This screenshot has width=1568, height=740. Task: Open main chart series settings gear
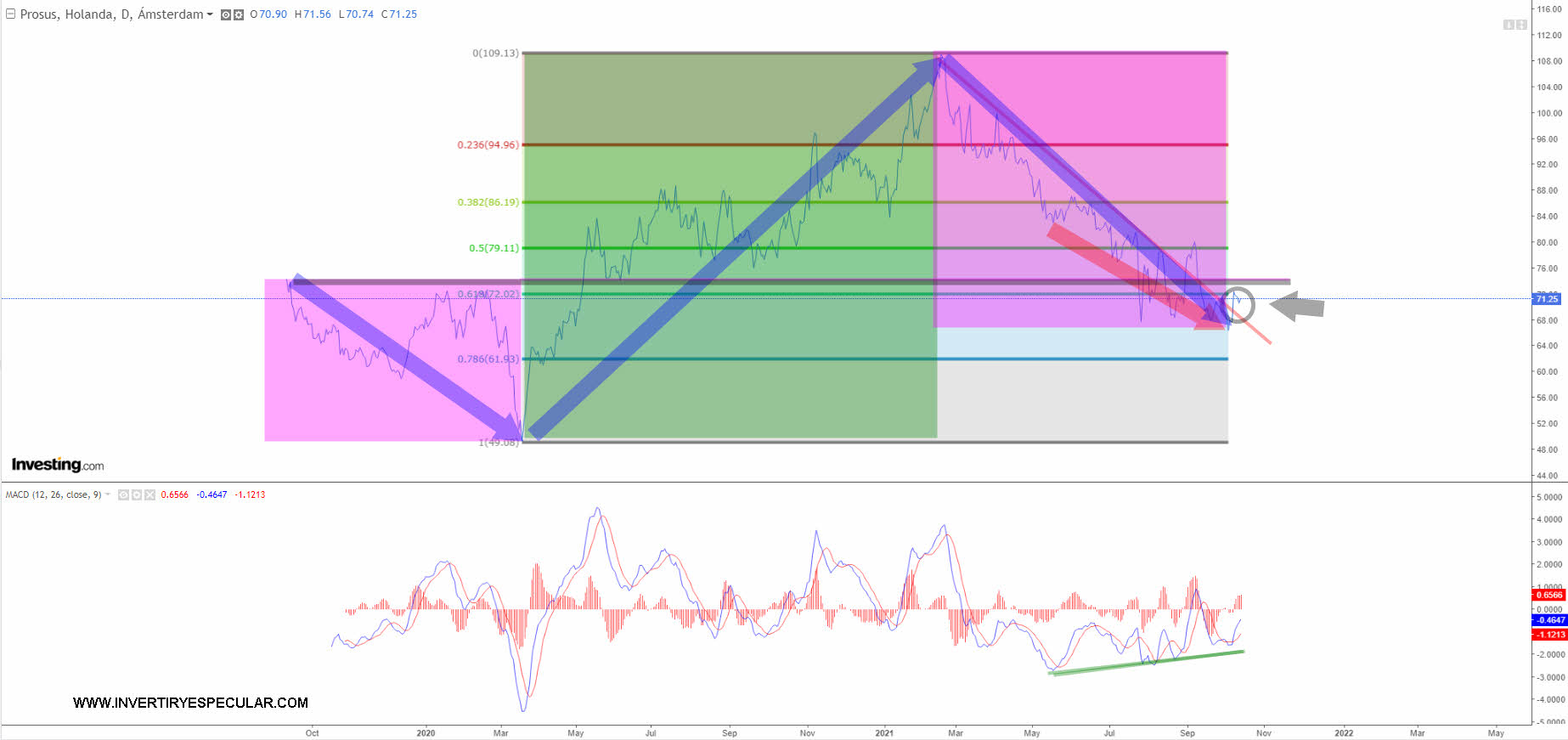pyautogui.click(x=239, y=14)
